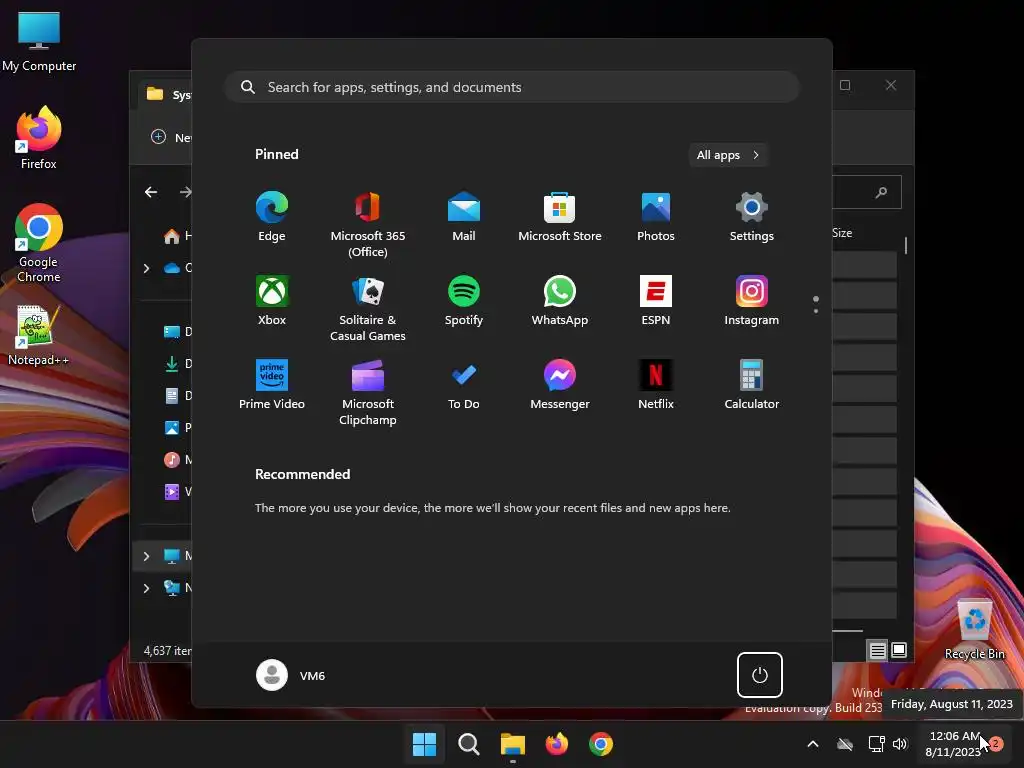
Task: Select the Firefox desktop shortcut
Action: (39, 138)
